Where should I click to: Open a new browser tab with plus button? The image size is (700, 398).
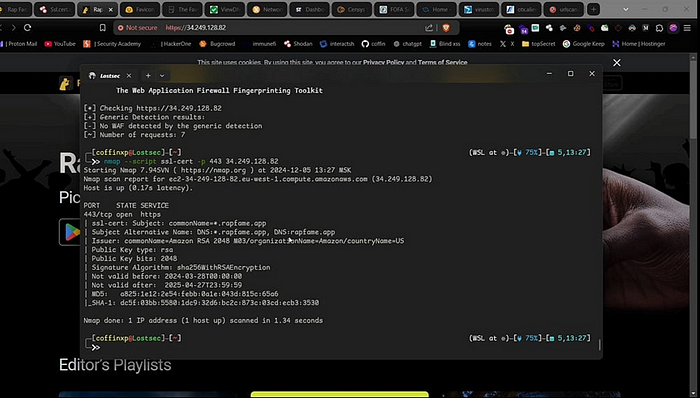[x=593, y=9]
